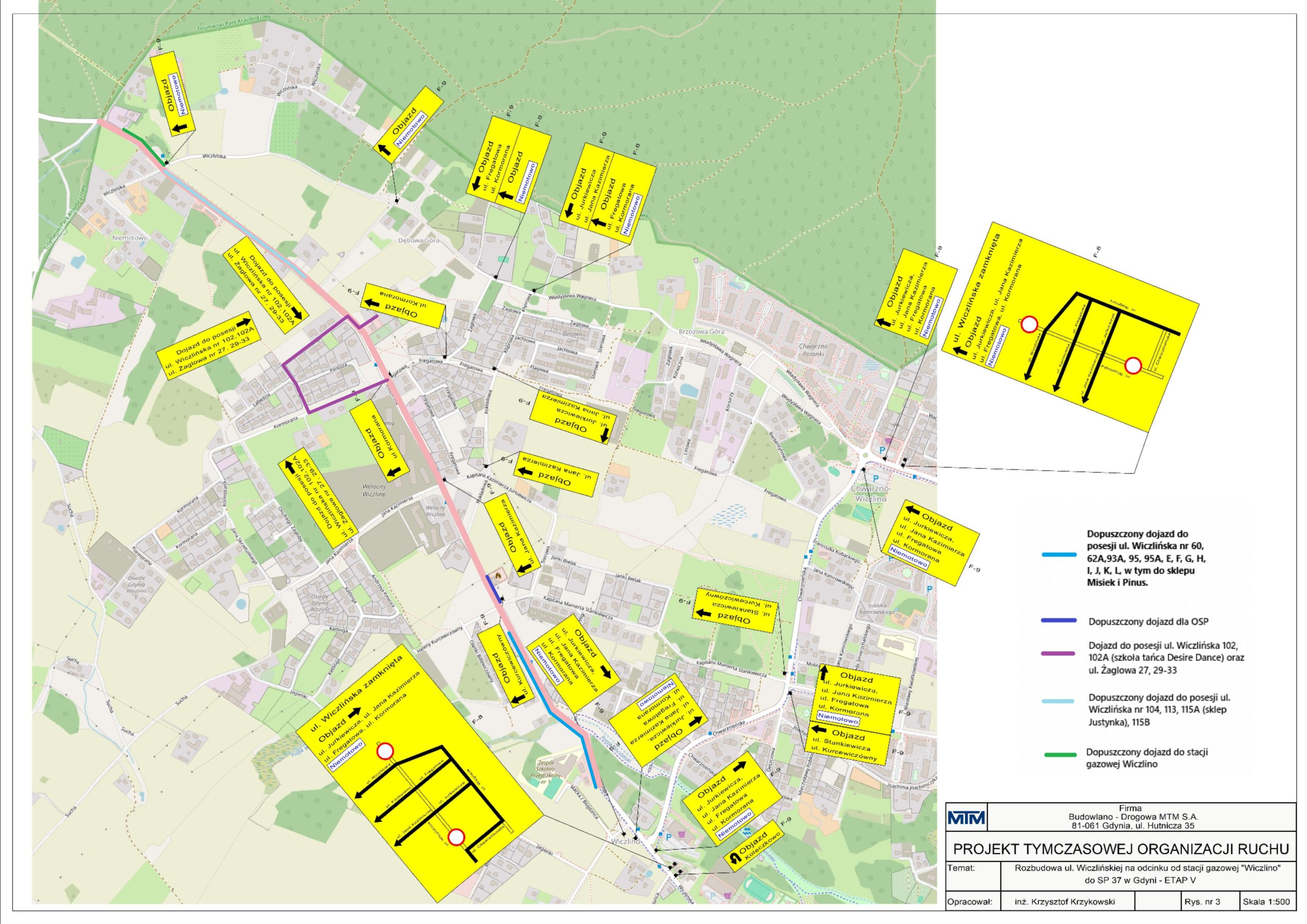The image size is (1307, 924).
Task: Select the bright blue legend line for Wiczlińska nr 60
Action: 1059,554
